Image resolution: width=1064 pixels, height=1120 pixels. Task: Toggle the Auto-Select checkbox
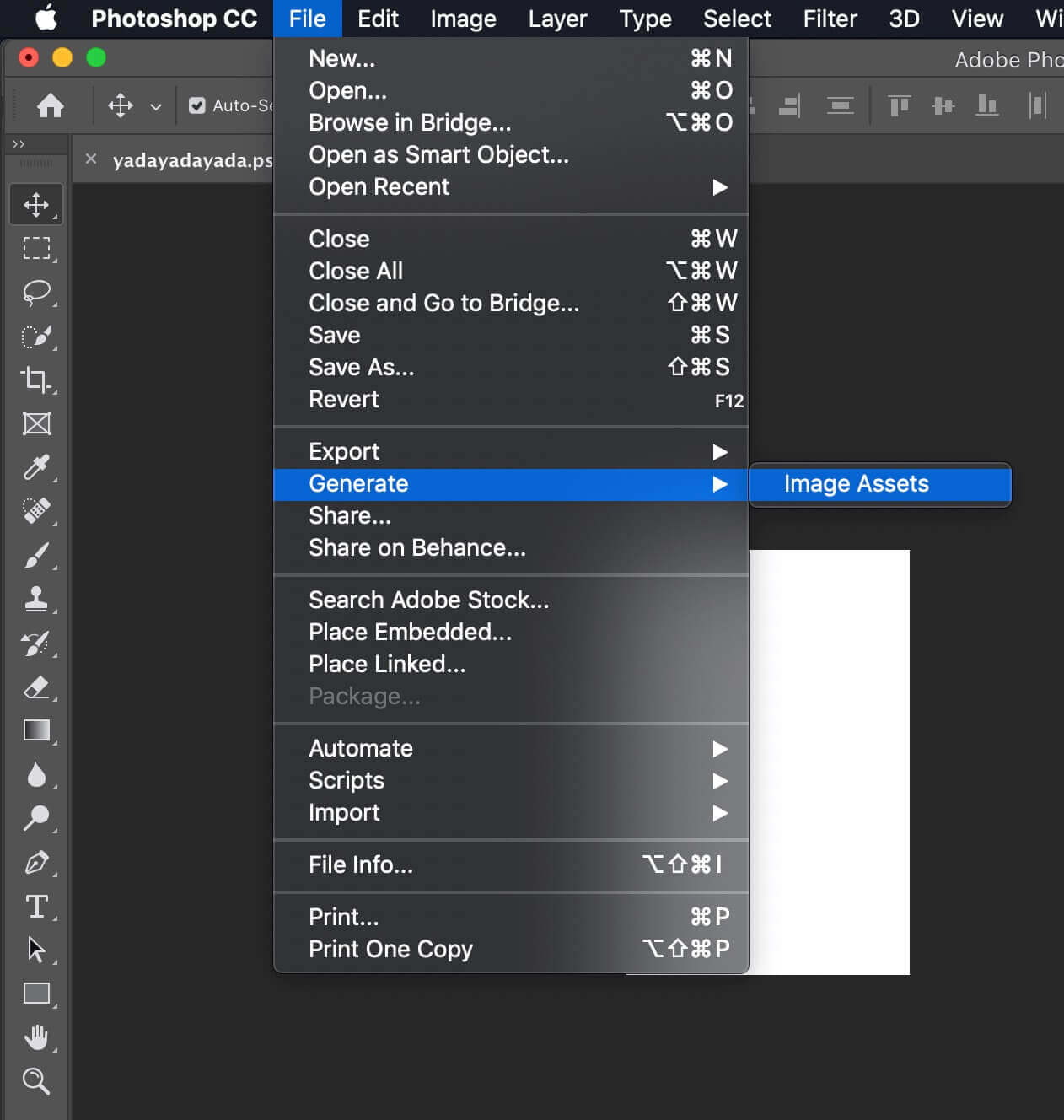point(196,105)
